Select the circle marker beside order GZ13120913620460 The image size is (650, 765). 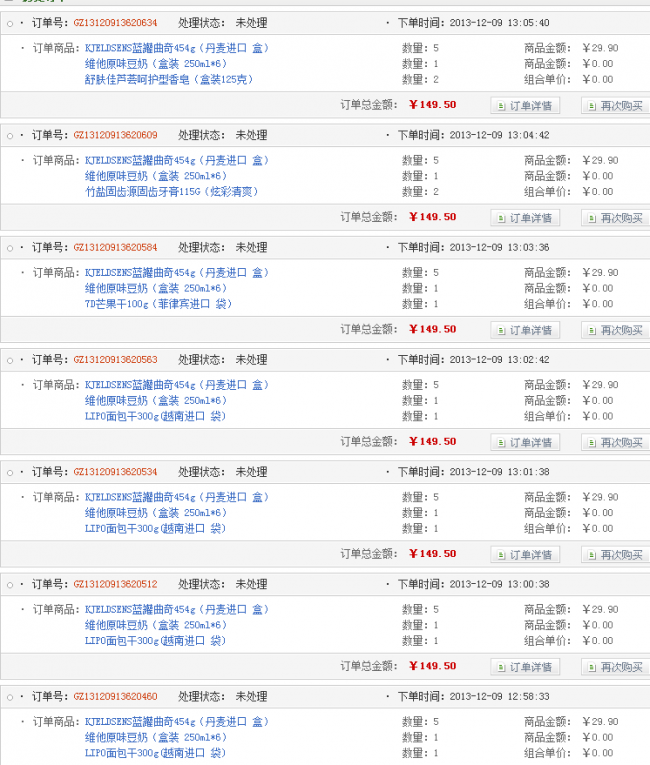[10, 697]
